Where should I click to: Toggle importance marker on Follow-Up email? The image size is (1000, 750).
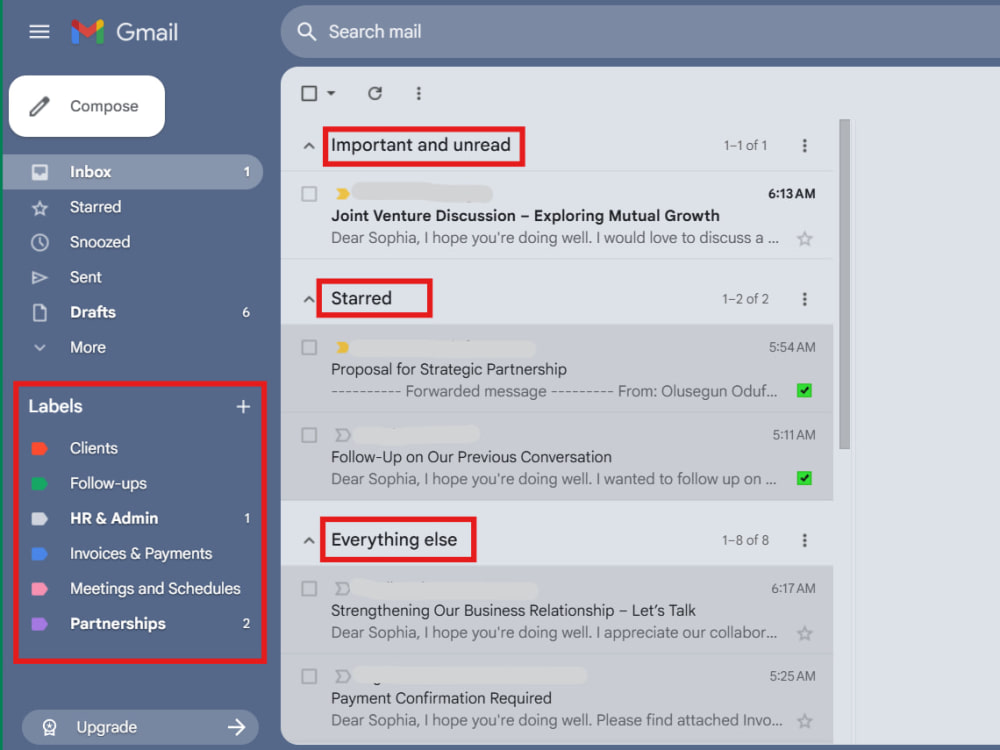[342, 435]
